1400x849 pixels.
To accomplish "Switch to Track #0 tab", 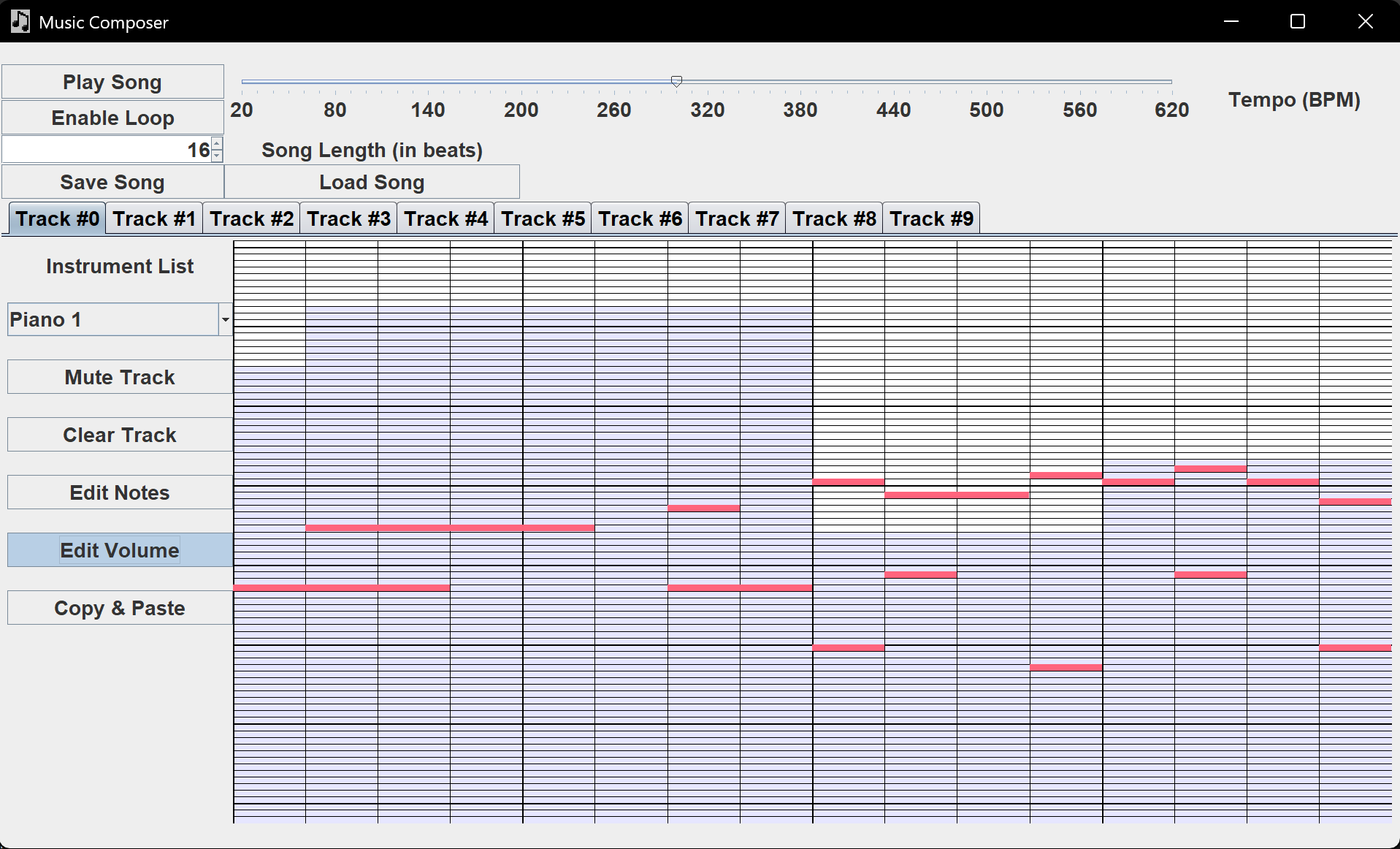I will click(58, 218).
